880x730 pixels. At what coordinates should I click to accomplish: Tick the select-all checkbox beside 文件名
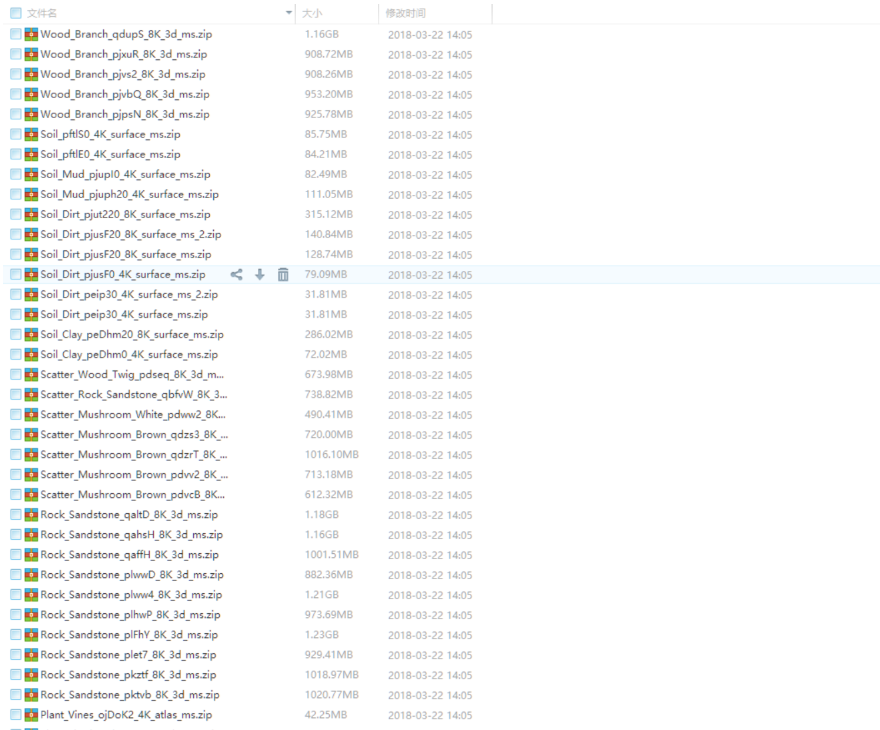tap(15, 13)
